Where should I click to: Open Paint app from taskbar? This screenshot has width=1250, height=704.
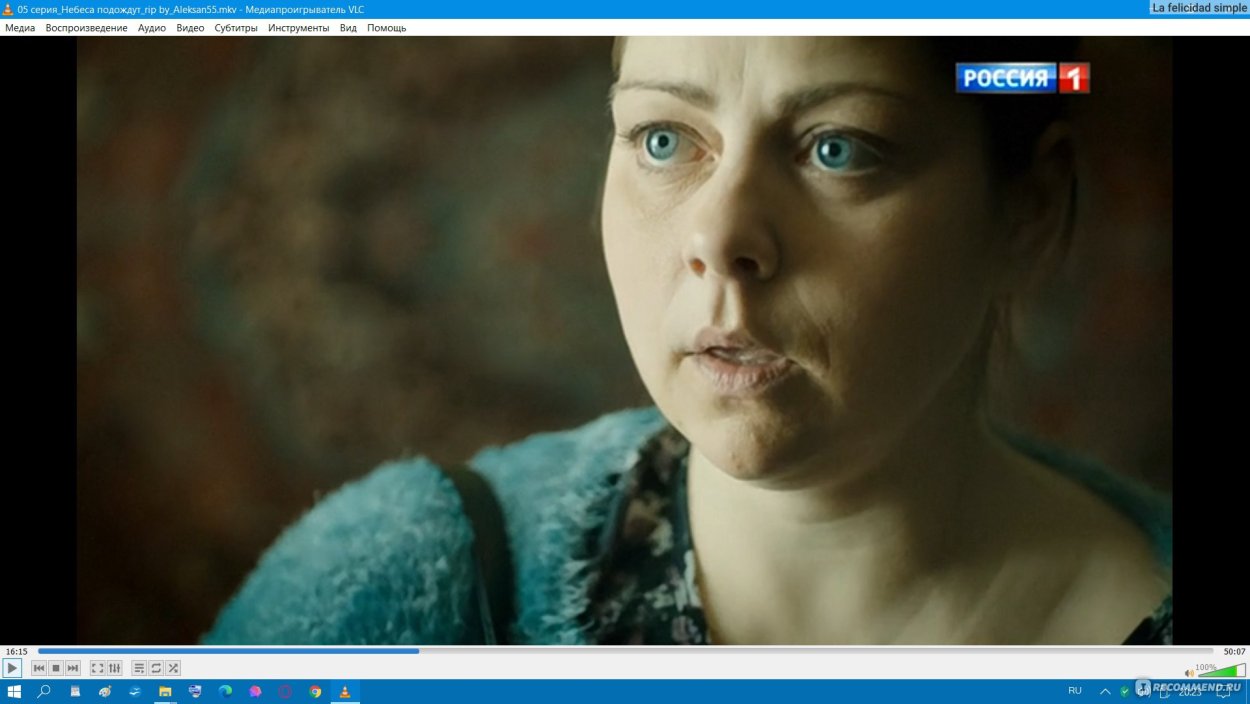(105, 691)
